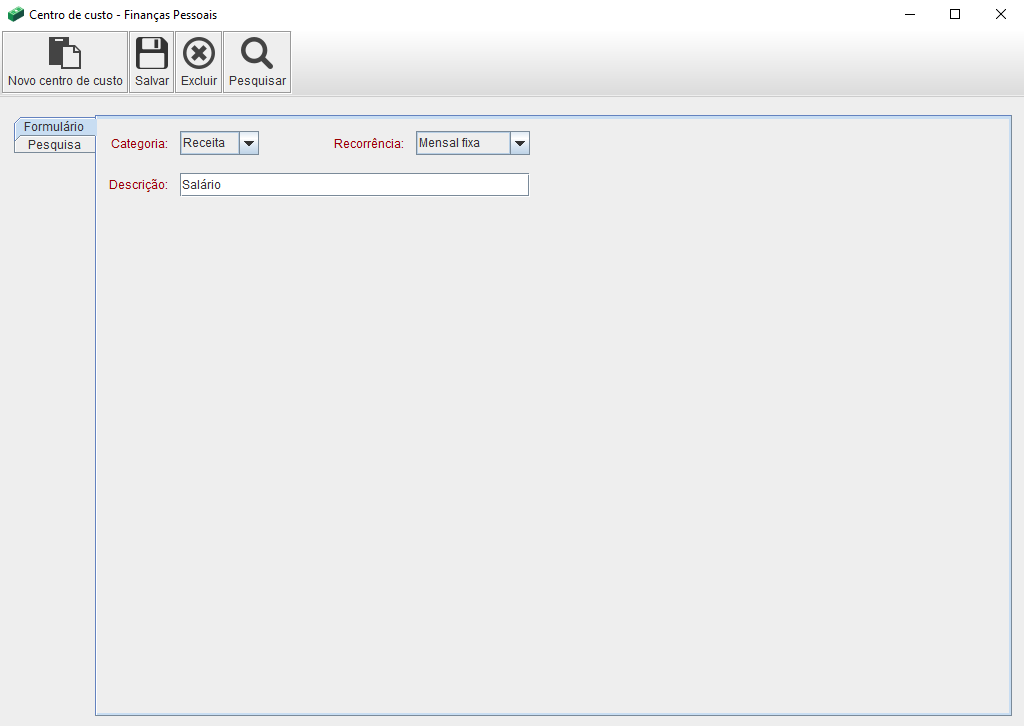Click the Recorrência label
The image size is (1024, 726).
tap(368, 144)
